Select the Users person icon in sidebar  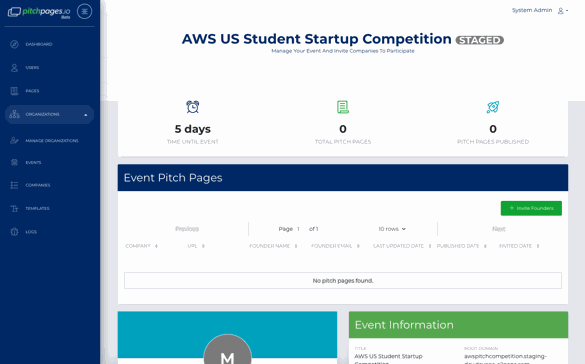[x=14, y=68]
